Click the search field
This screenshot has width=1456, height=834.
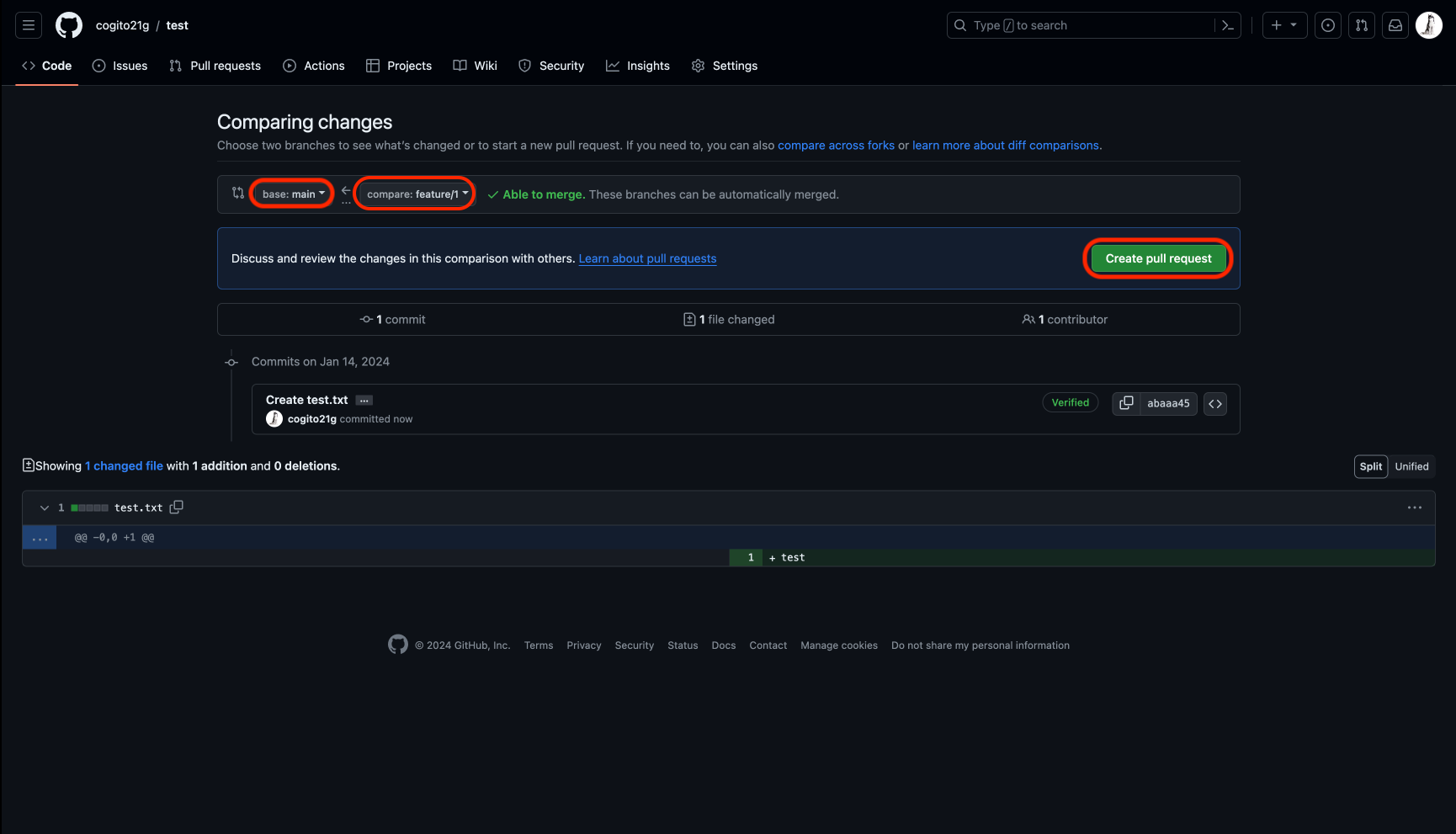point(1093,25)
